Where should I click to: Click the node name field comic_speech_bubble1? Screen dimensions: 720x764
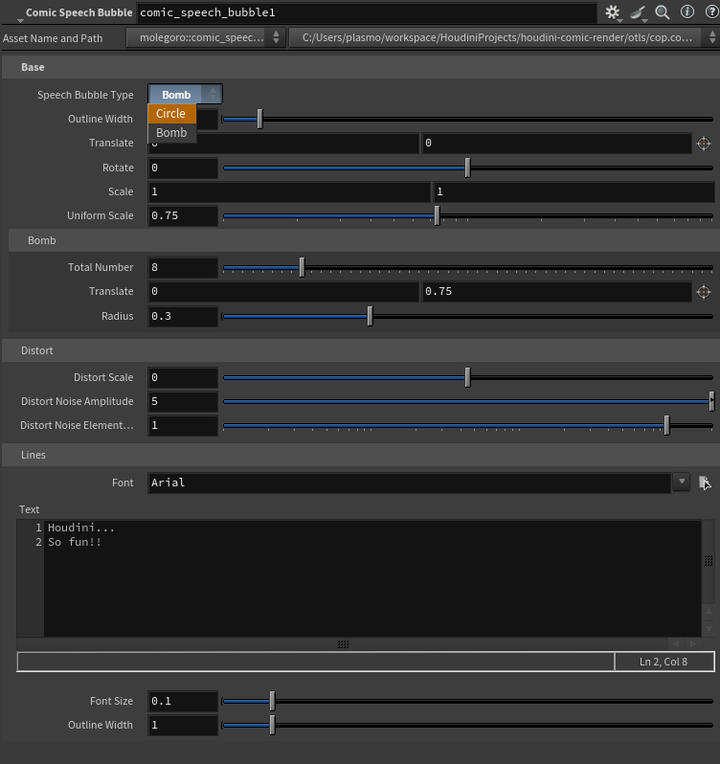pos(365,13)
